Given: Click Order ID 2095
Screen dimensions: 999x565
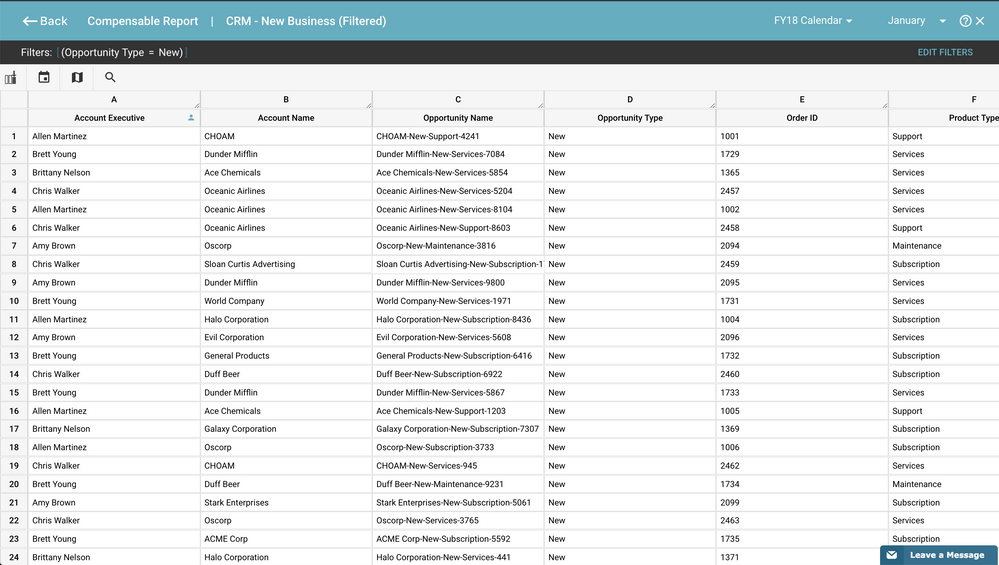Looking at the screenshot, I should click(x=802, y=283).
